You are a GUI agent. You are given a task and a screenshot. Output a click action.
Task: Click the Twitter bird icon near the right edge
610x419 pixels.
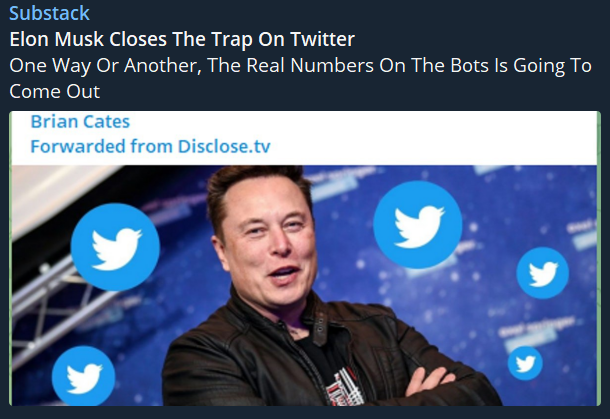[x=542, y=272]
